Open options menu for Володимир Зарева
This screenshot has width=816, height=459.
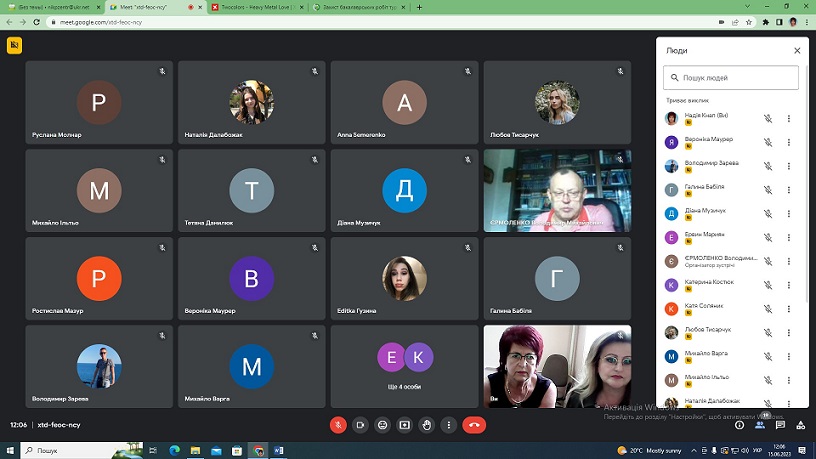[x=789, y=166]
